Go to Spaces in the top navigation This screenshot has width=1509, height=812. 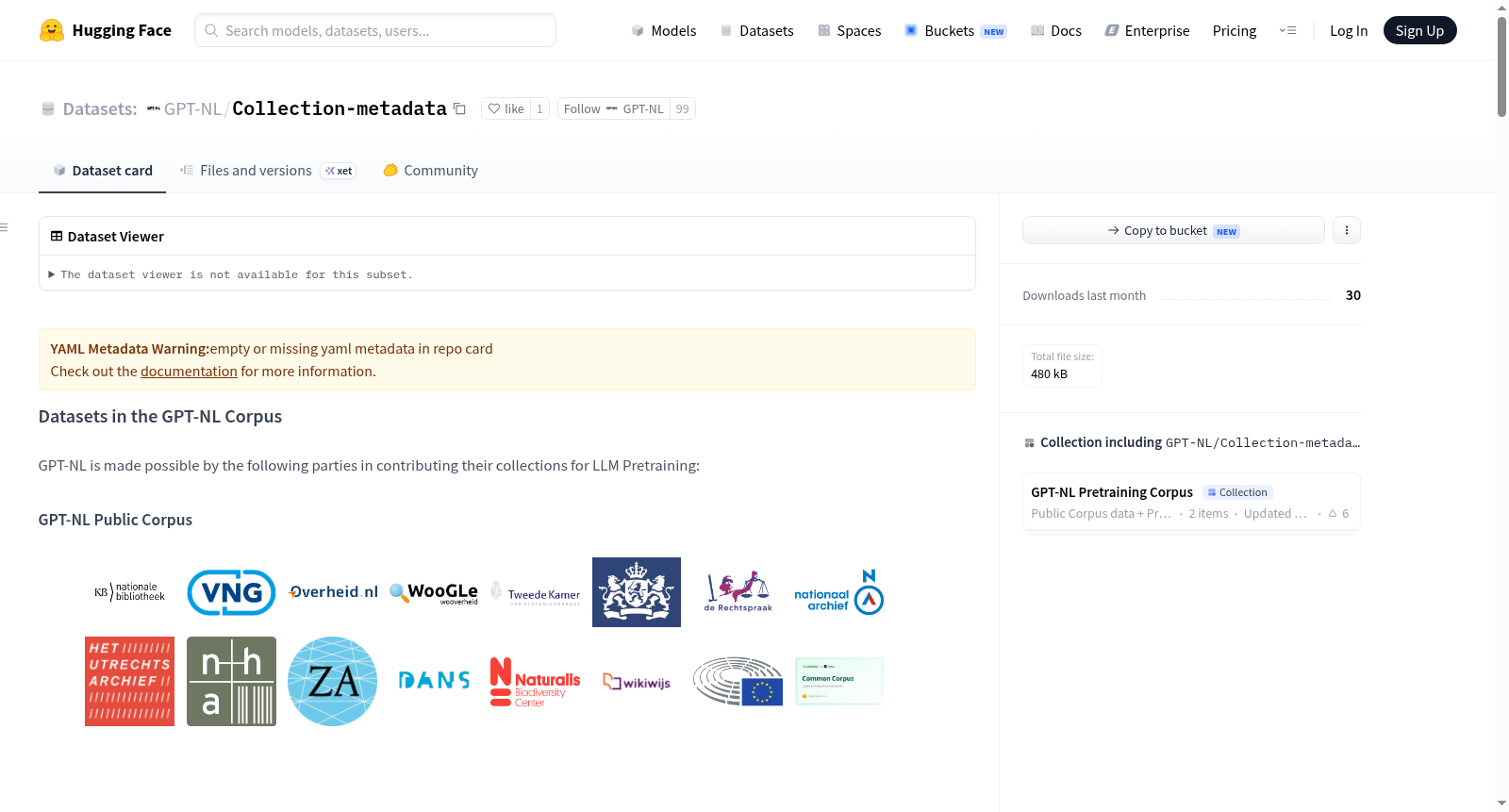tap(849, 30)
